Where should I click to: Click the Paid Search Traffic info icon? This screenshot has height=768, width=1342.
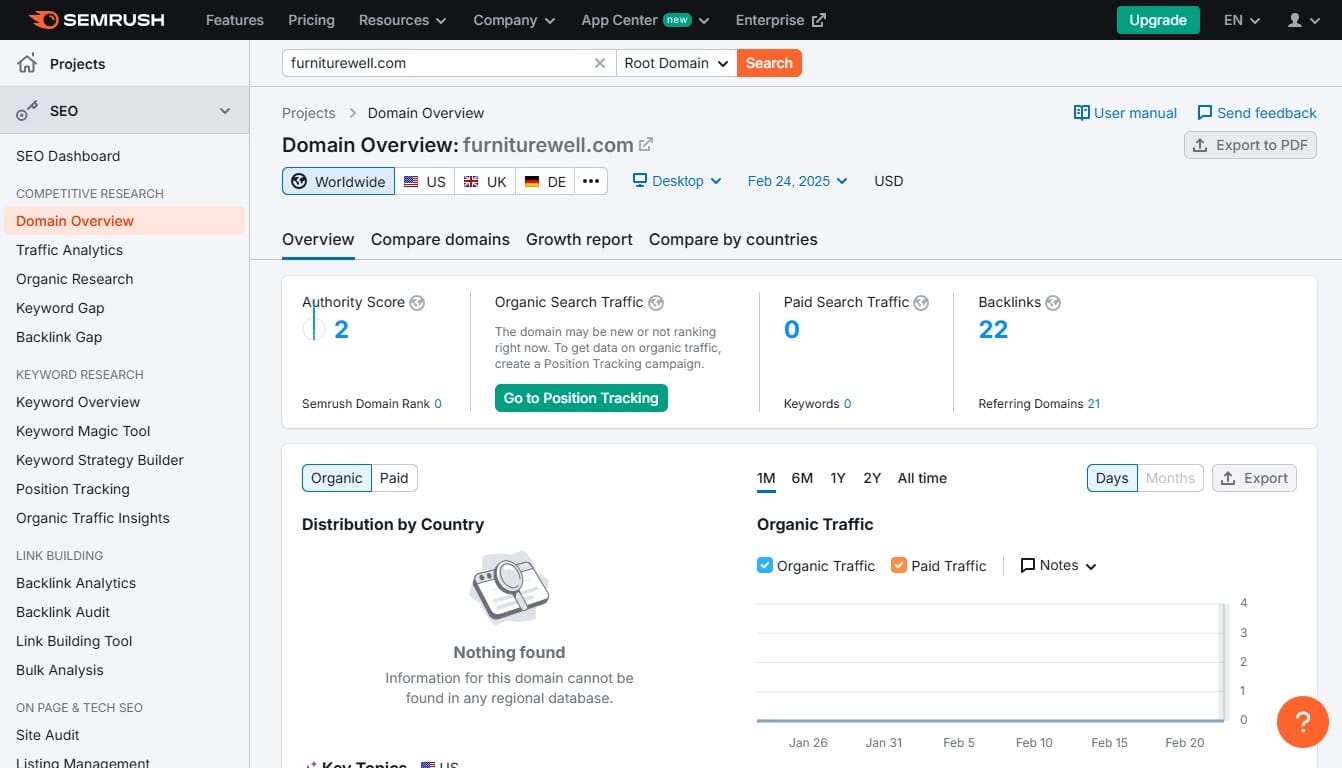coord(921,303)
